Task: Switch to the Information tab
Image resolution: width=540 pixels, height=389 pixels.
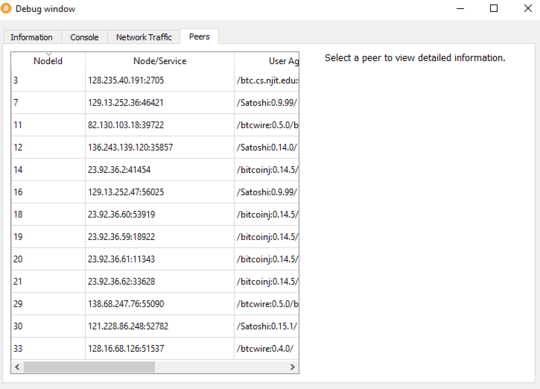Action: click(x=32, y=37)
